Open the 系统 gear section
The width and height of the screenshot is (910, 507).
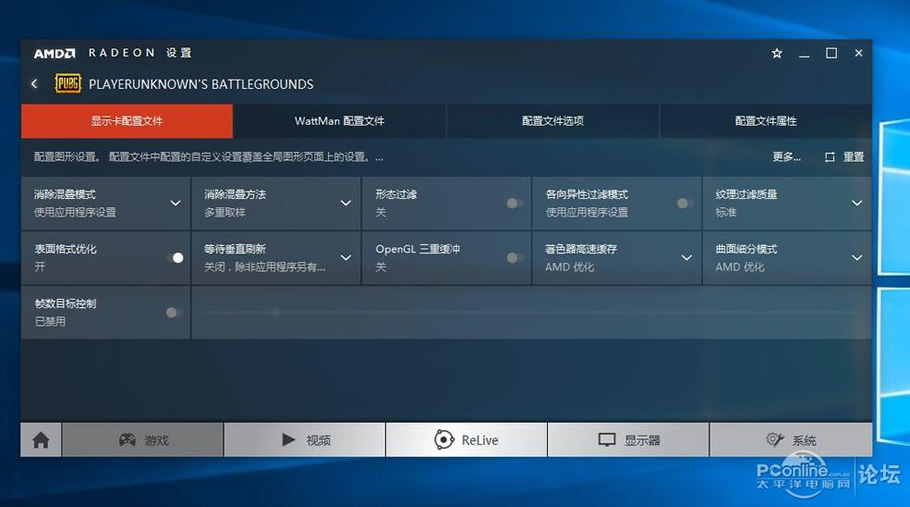click(x=790, y=440)
